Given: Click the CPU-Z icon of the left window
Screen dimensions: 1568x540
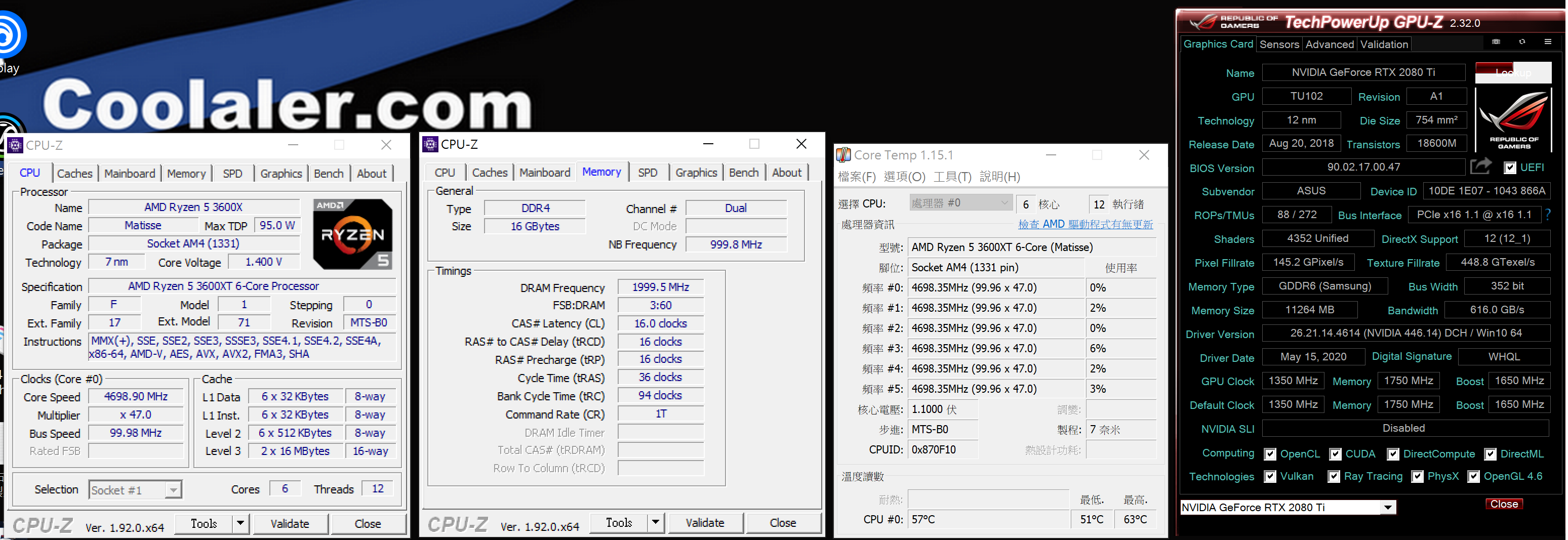Looking at the screenshot, I should pos(15,145).
